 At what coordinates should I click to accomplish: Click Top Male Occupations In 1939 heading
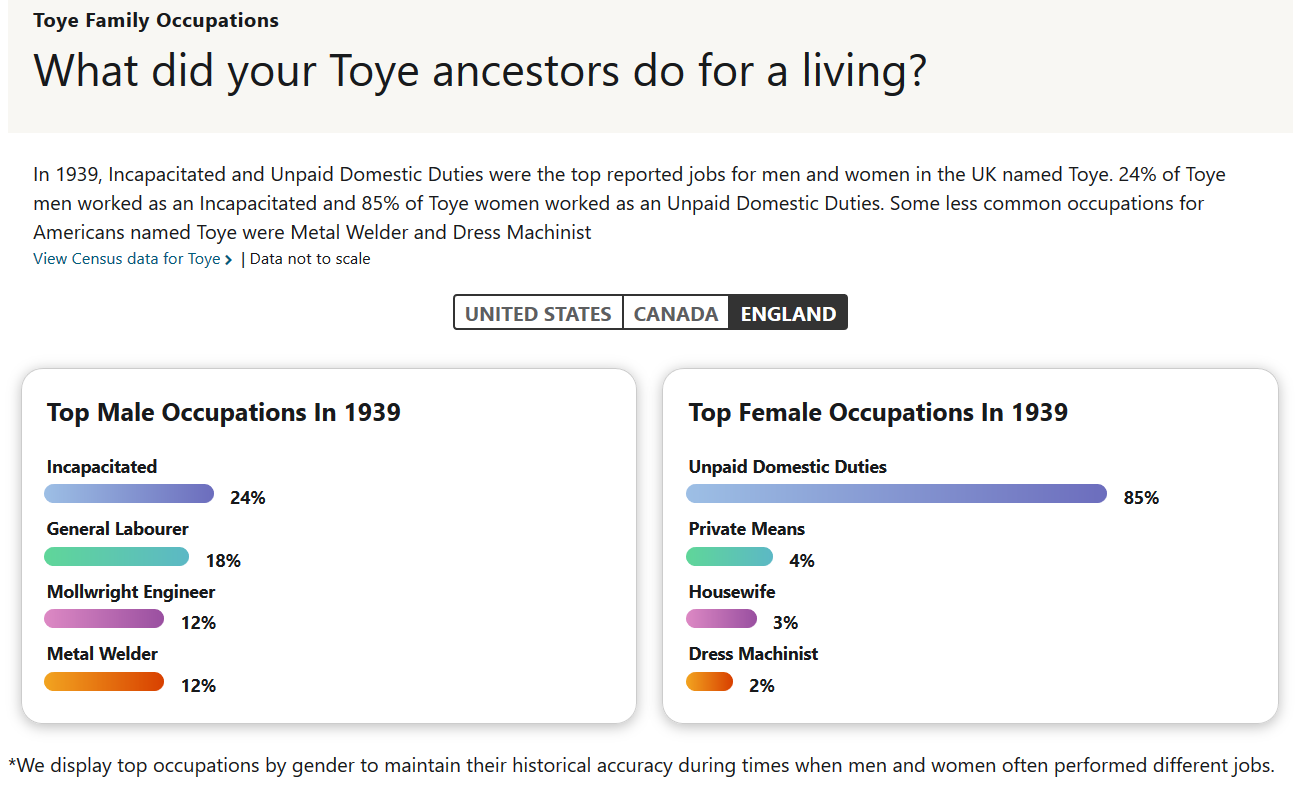tap(224, 412)
